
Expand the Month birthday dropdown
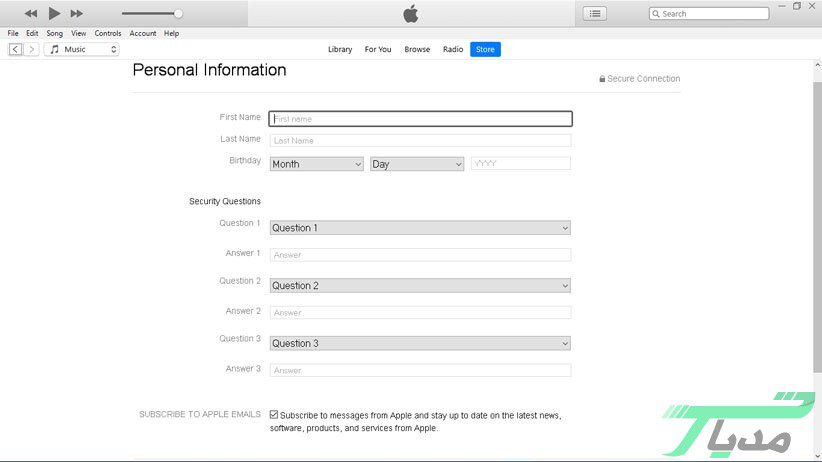(316, 164)
